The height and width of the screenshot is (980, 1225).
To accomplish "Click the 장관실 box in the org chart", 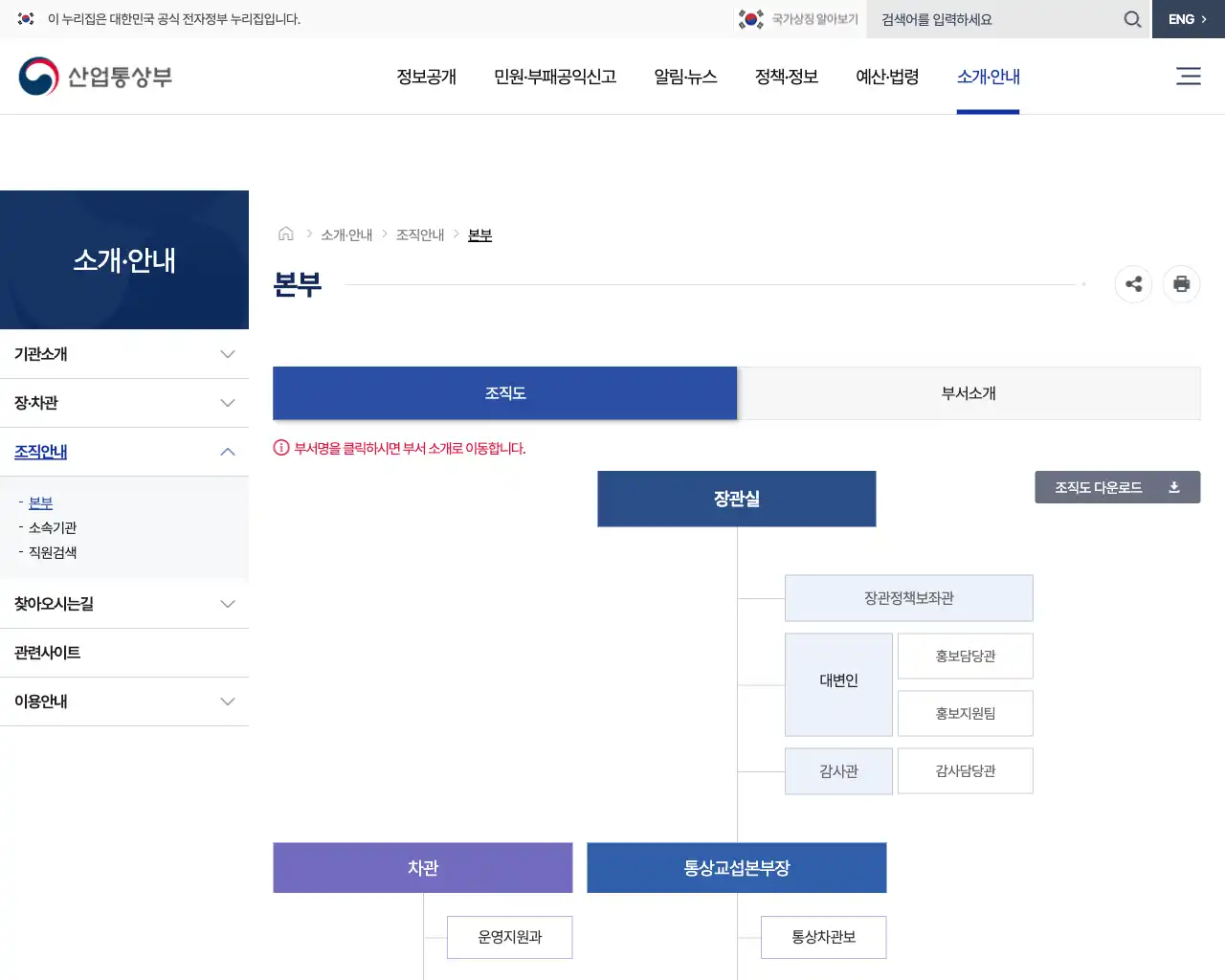I will click(736, 499).
